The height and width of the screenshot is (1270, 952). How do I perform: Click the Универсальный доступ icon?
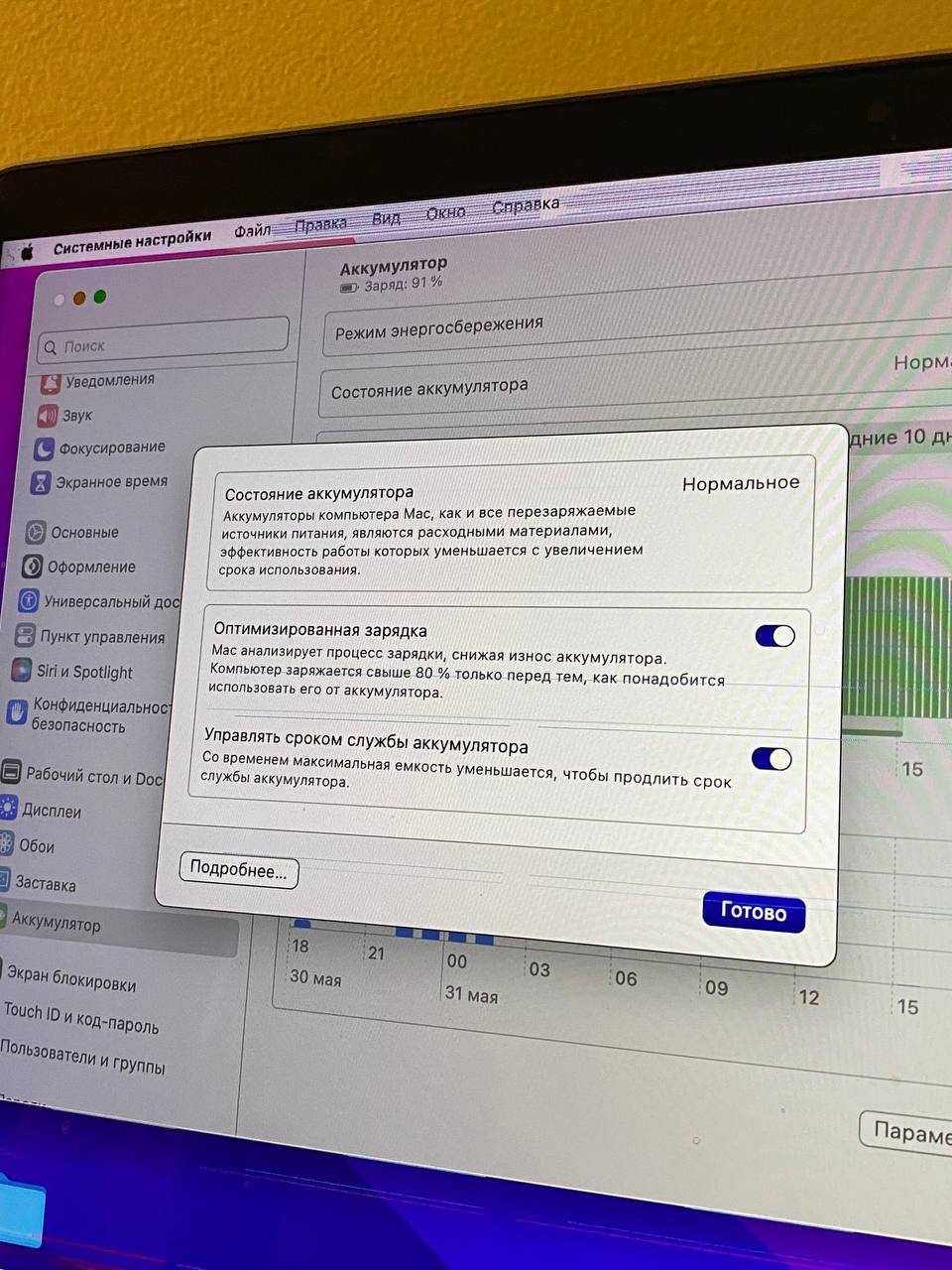coord(29,601)
